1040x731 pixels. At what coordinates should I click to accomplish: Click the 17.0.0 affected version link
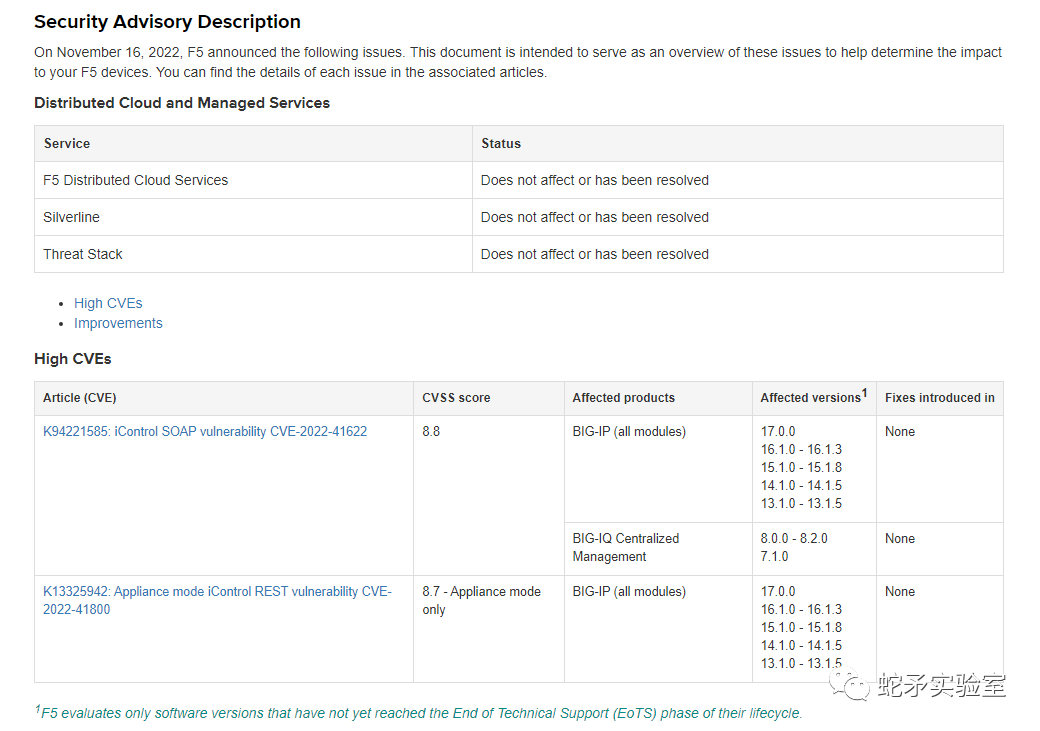pos(778,431)
